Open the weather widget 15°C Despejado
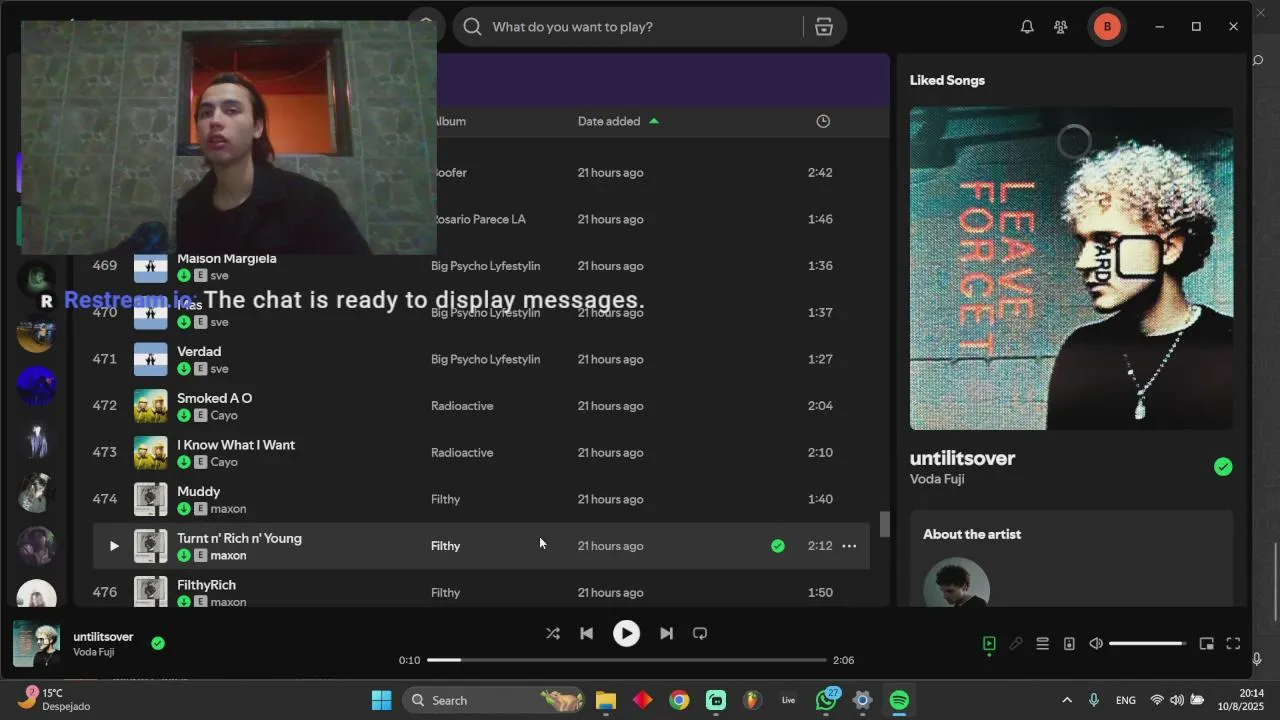 coord(56,699)
